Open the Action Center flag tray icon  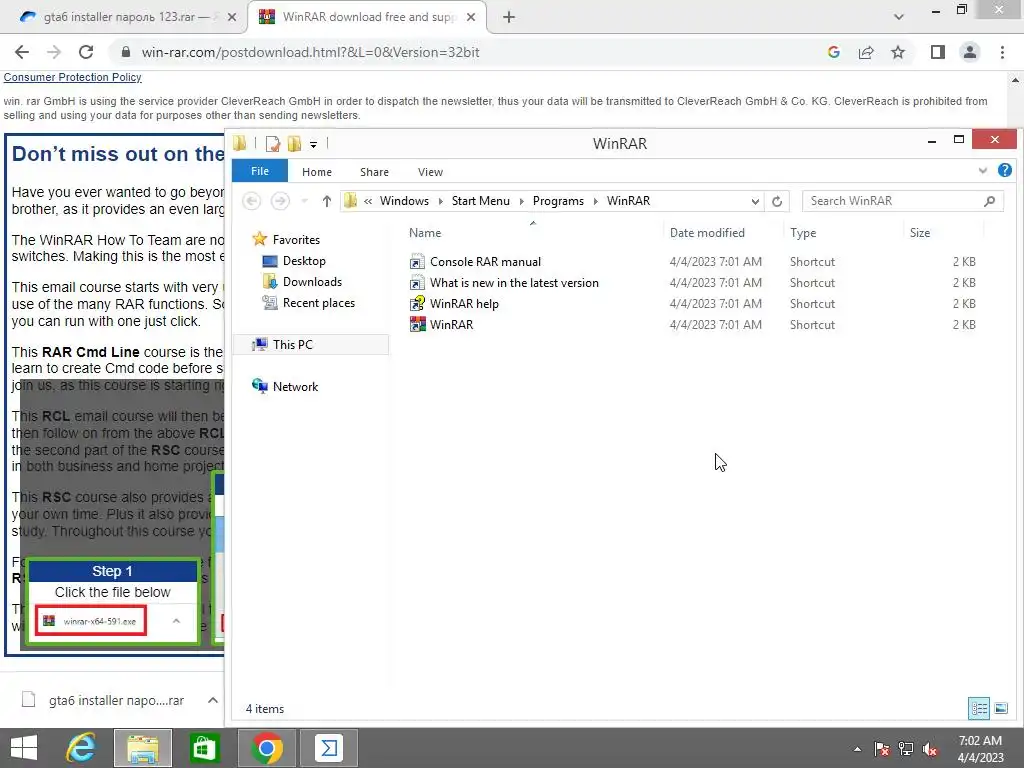(x=881, y=749)
